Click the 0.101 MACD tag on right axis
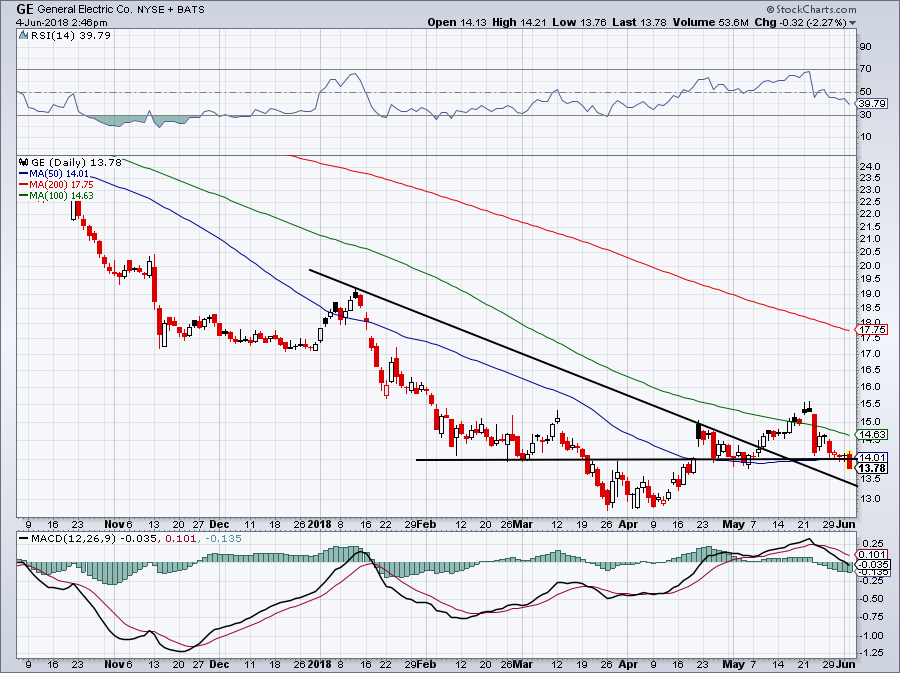 [x=872, y=554]
